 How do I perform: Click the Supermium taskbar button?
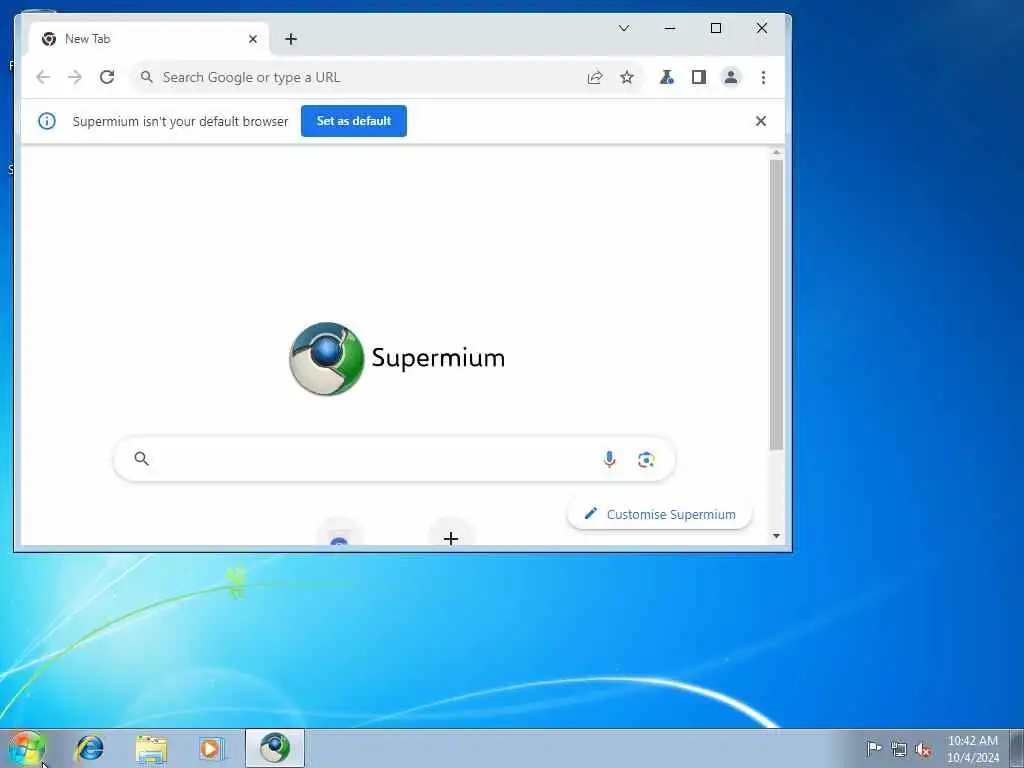pos(275,748)
